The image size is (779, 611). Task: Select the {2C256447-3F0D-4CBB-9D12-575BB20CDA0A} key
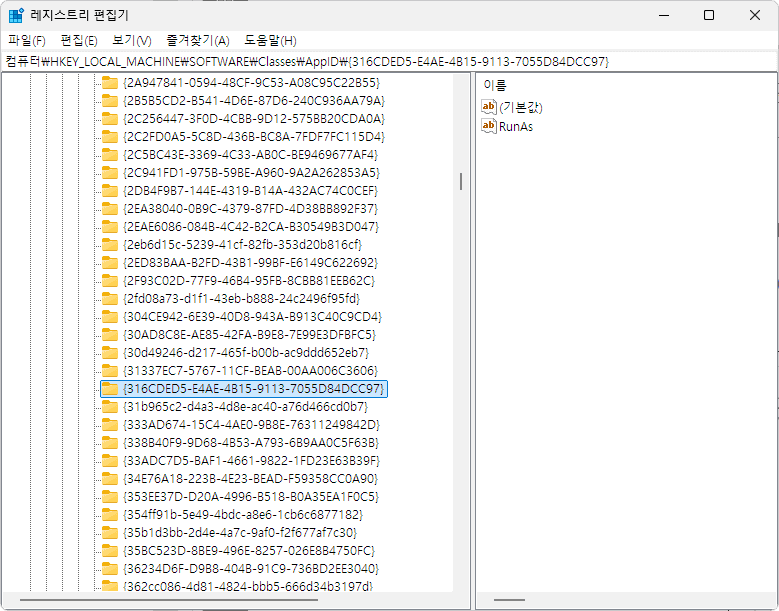click(x=253, y=118)
